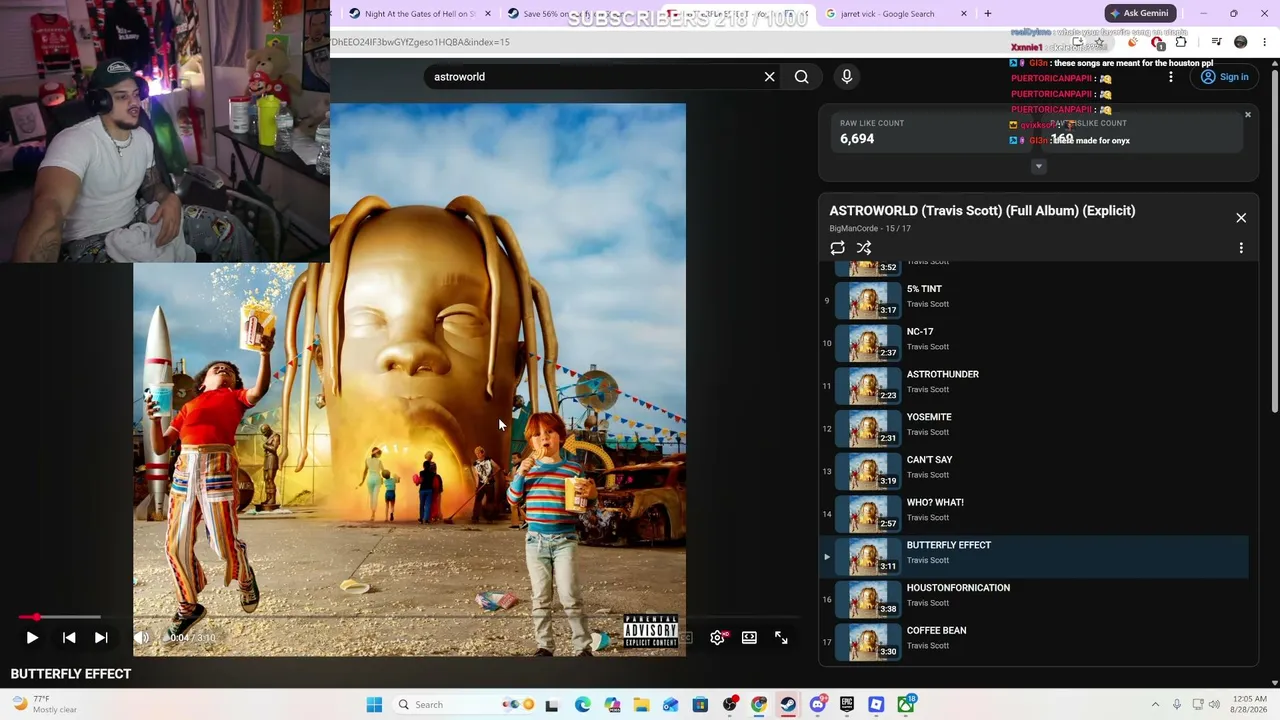Open the clock showing 12:05 AM

pyautogui.click(x=1249, y=704)
